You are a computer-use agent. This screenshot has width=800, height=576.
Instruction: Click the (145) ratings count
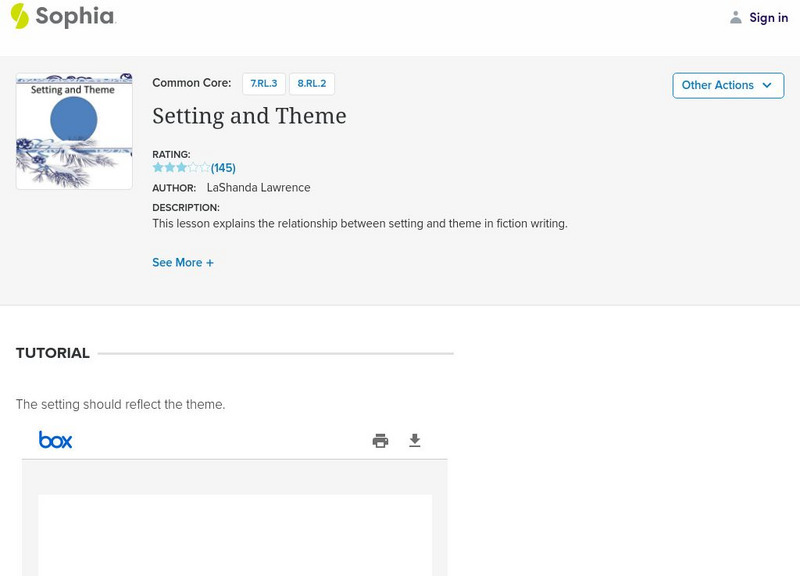click(x=223, y=168)
